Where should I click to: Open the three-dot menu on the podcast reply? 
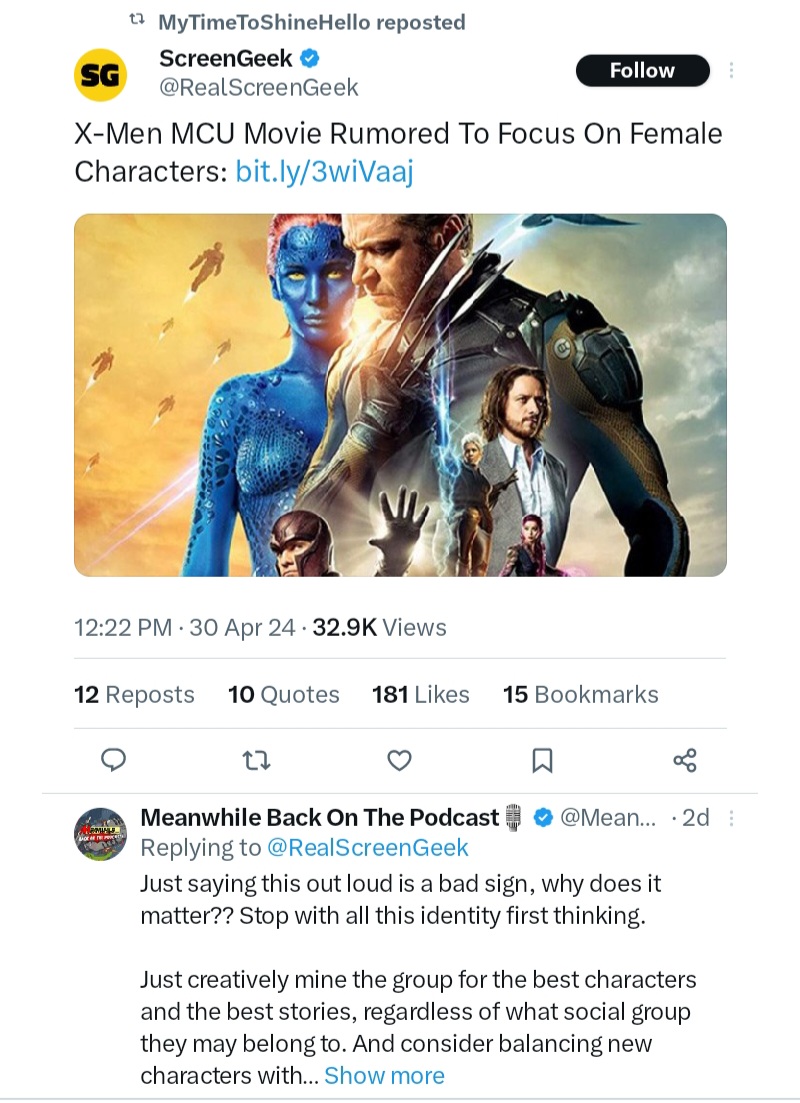coord(732,817)
